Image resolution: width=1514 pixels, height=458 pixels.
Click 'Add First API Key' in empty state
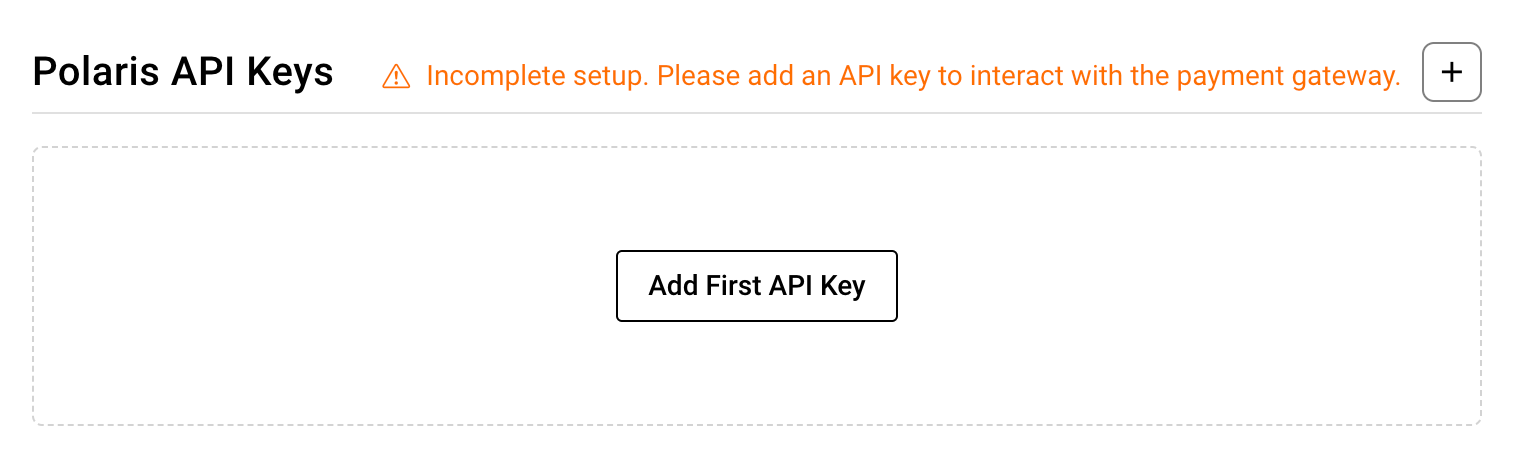(757, 286)
